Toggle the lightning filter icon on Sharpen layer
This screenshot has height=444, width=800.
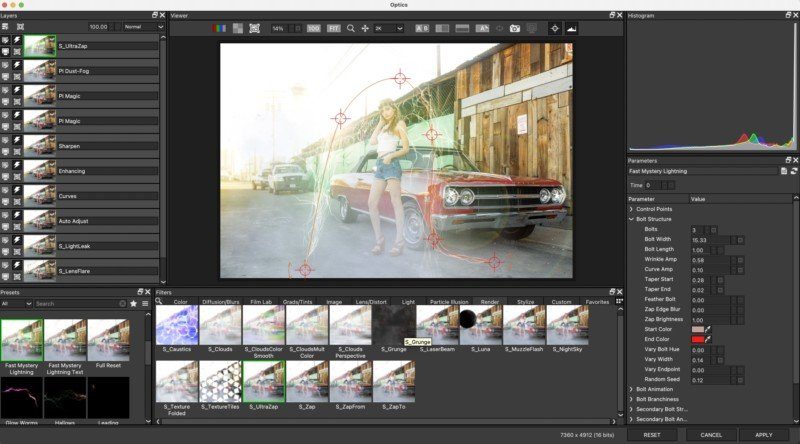tap(17, 141)
